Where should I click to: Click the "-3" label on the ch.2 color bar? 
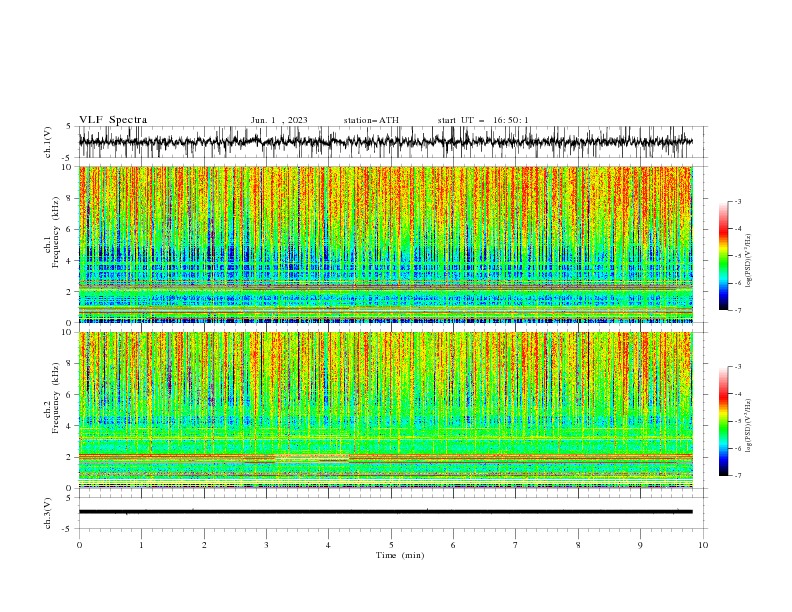pyautogui.click(x=738, y=367)
